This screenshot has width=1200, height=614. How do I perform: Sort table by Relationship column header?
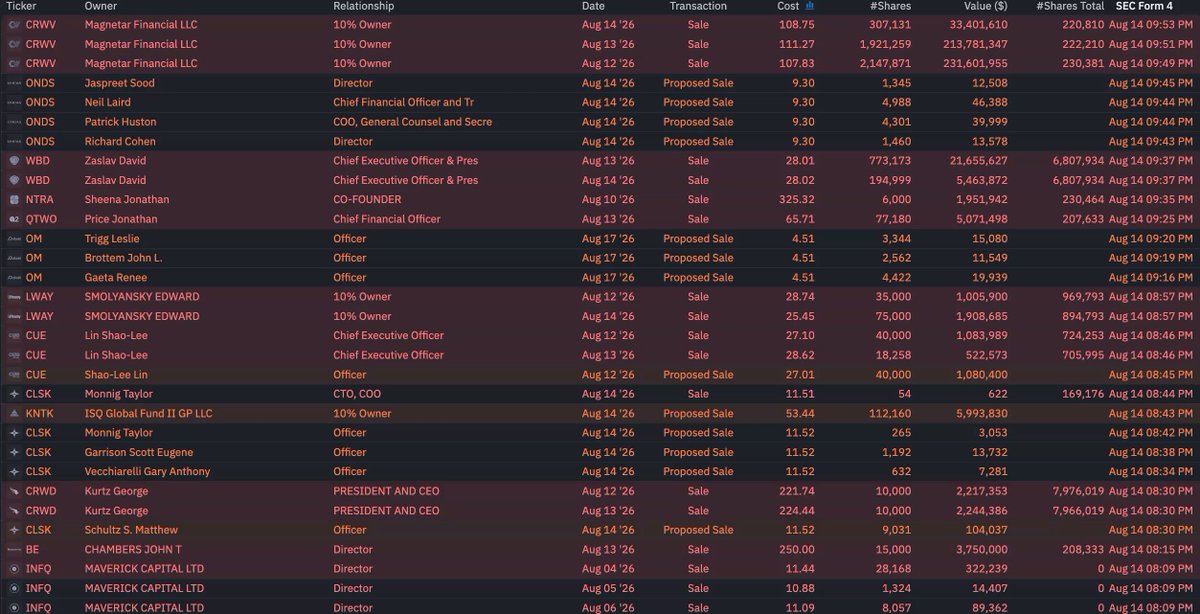pyautogui.click(x=363, y=6)
